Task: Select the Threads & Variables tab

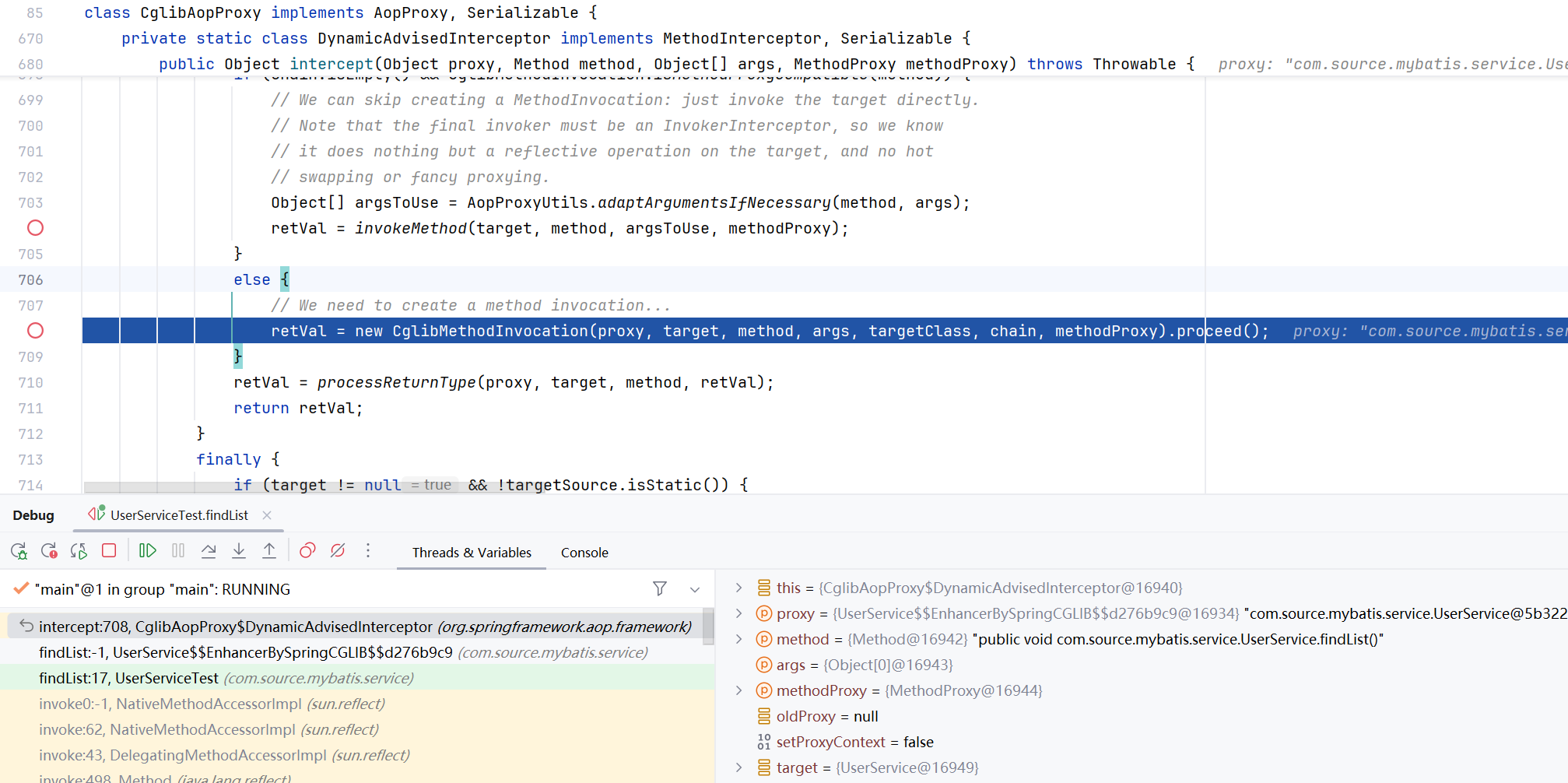Action: [472, 553]
